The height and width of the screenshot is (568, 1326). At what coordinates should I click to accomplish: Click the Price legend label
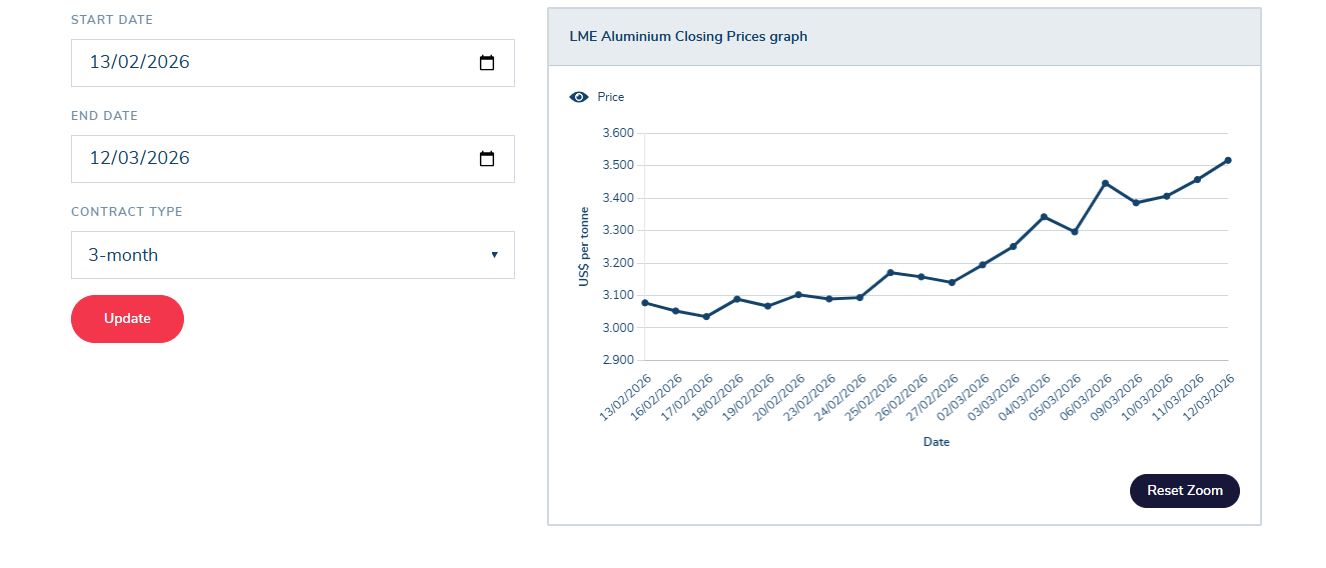(x=611, y=97)
